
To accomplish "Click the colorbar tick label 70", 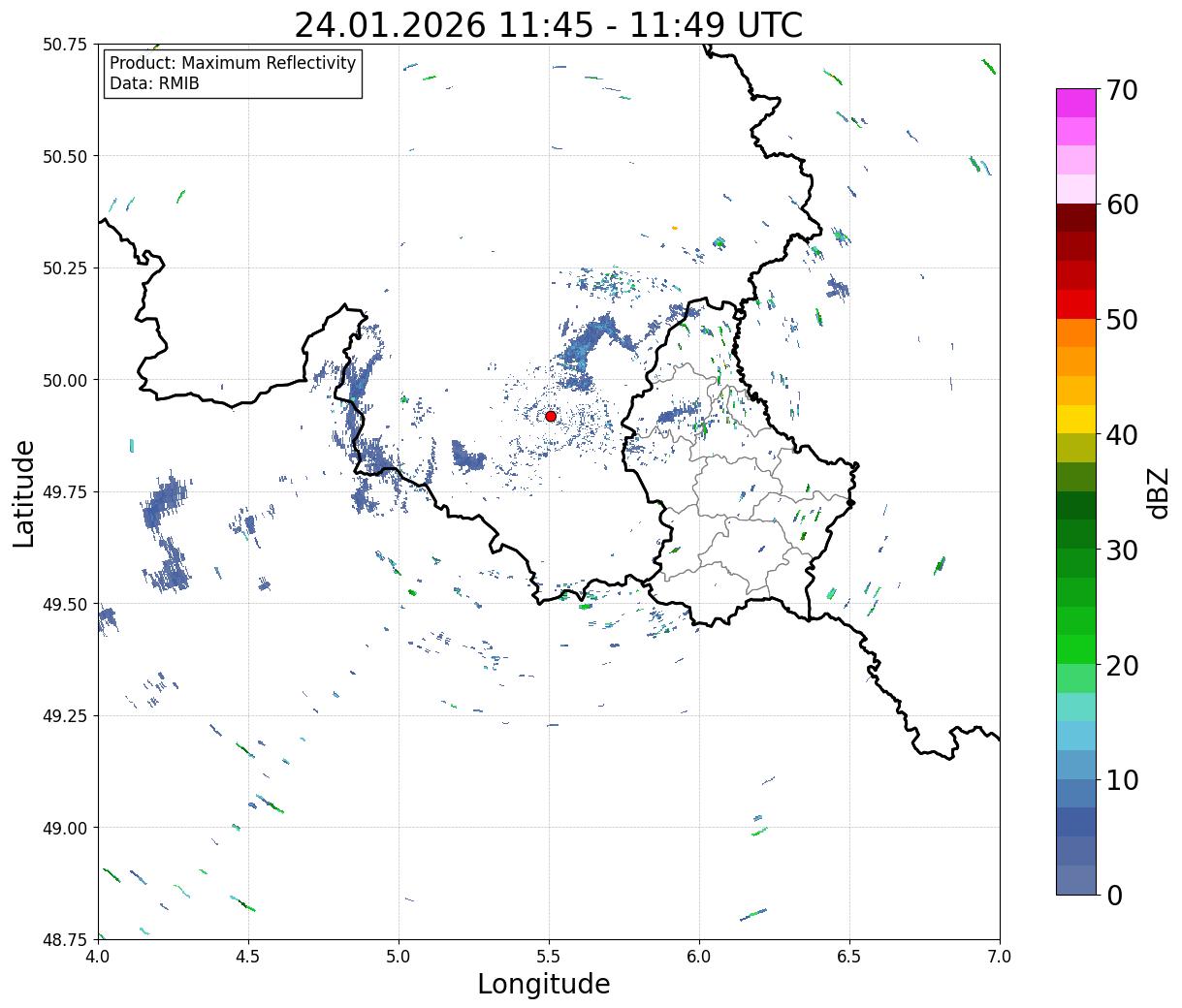I will 1121,90.
